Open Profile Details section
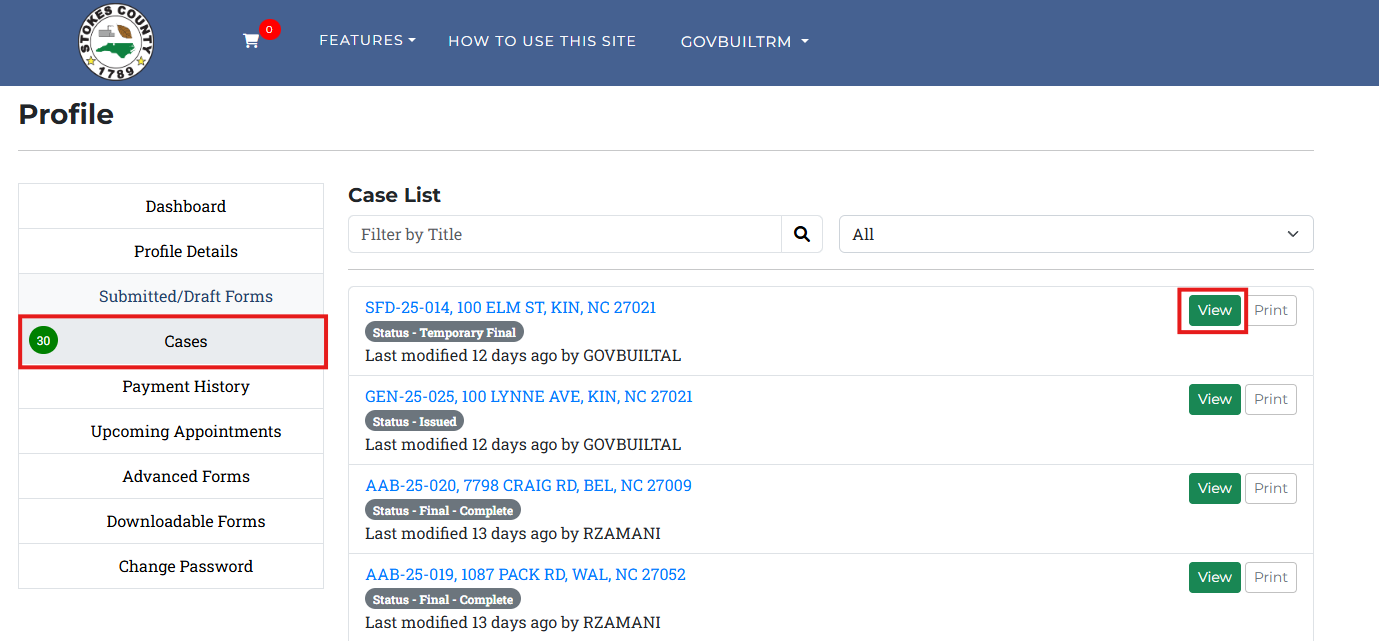Viewport: 1379px width, 641px height. point(171,251)
